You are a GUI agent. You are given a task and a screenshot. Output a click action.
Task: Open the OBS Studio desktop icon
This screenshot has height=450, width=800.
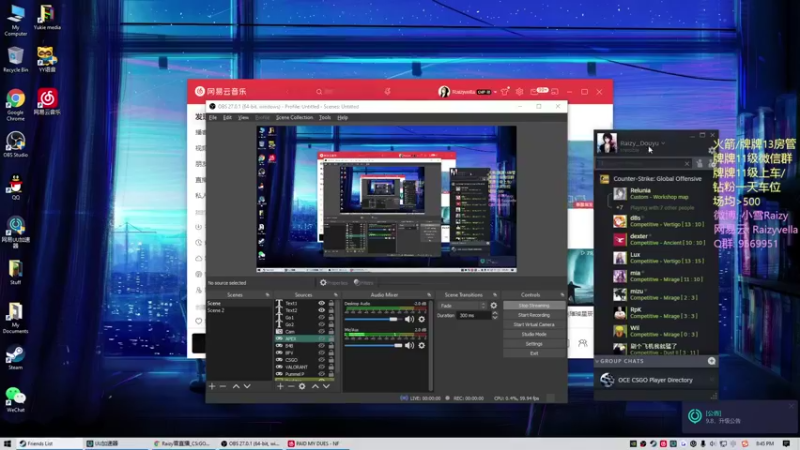[x=15, y=144]
